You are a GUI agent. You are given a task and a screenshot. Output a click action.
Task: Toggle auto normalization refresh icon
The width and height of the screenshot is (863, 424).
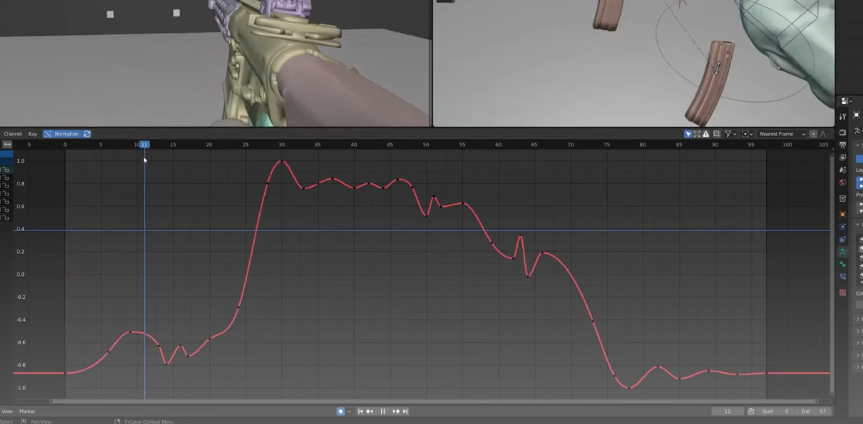click(87, 134)
